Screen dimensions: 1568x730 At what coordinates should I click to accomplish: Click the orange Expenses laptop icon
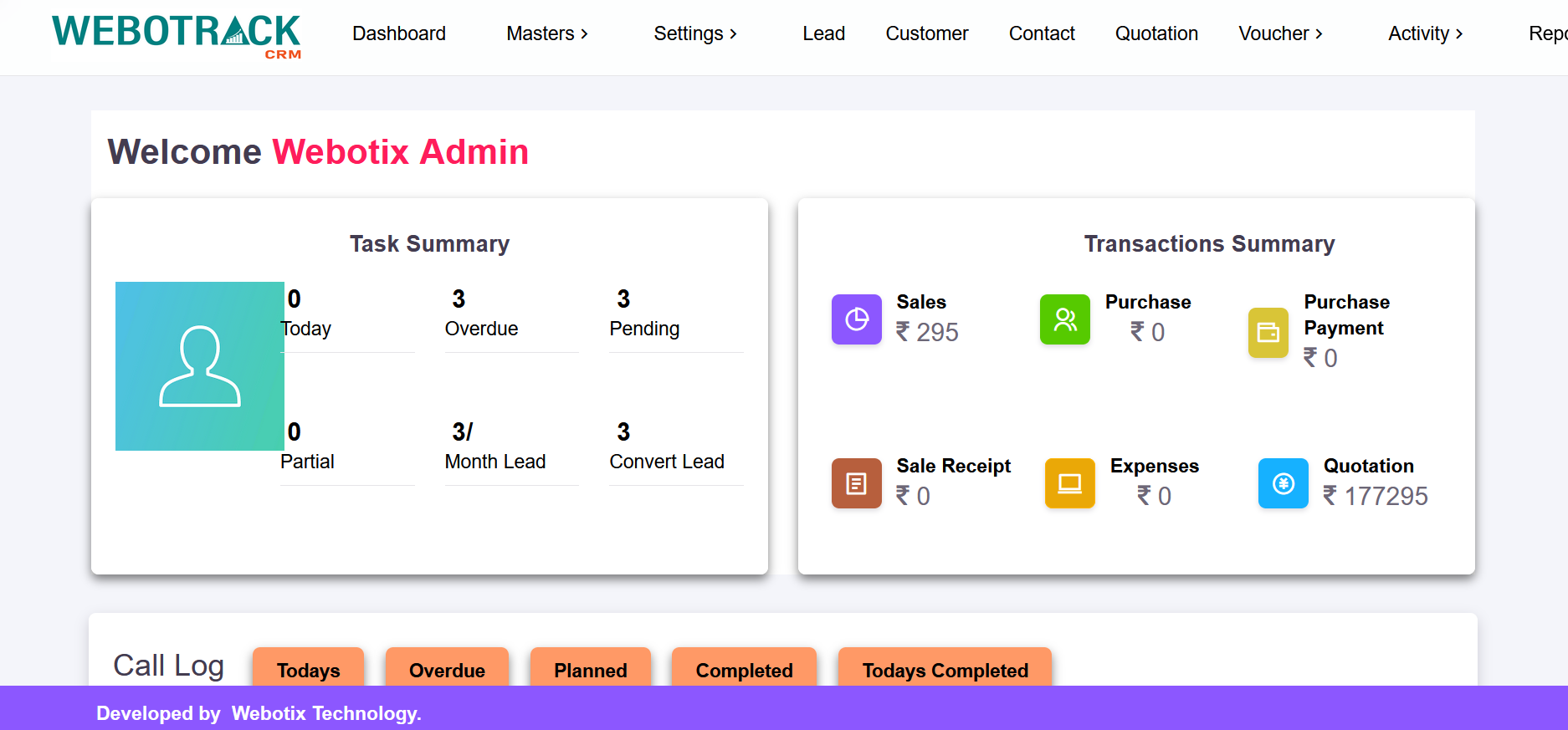(1069, 483)
